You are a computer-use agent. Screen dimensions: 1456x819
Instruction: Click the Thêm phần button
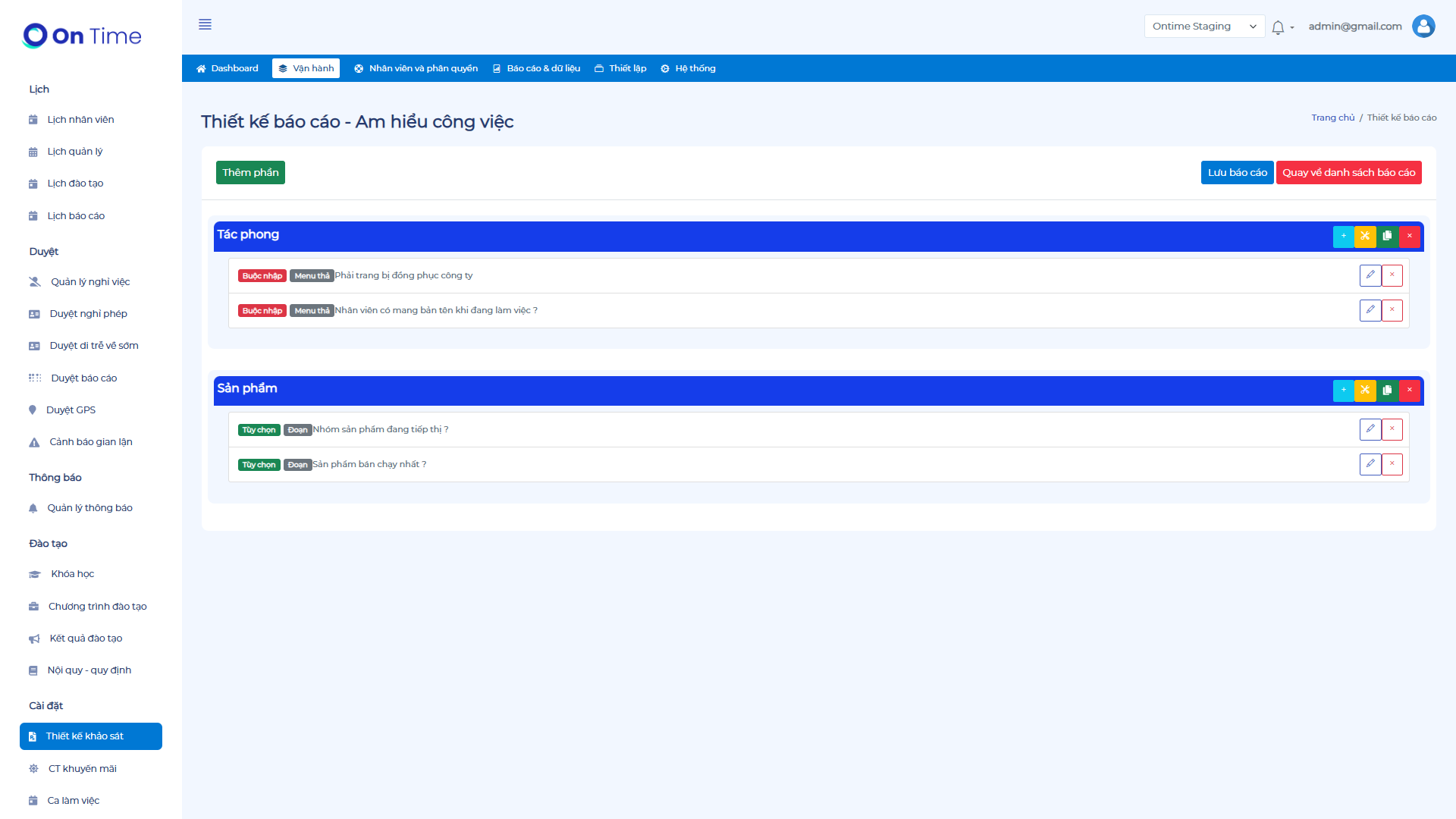(250, 173)
